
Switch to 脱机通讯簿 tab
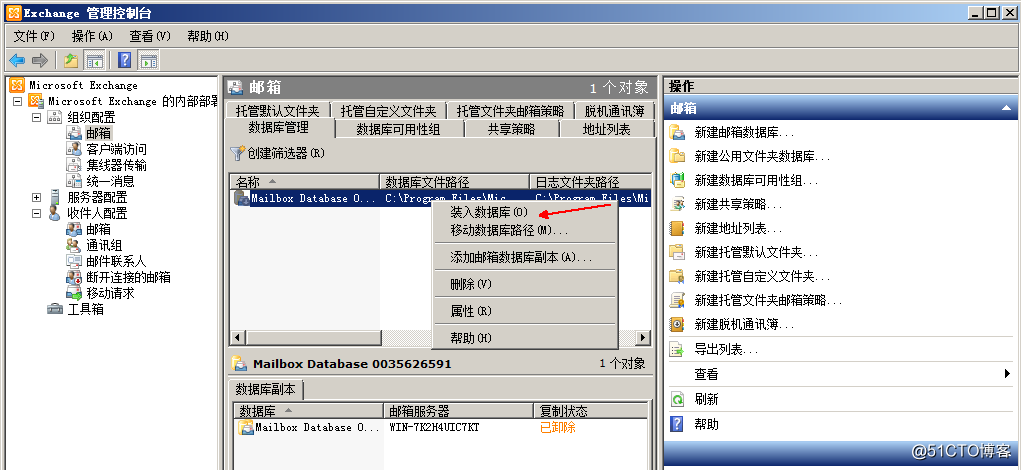pyautogui.click(x=614, y=111)
